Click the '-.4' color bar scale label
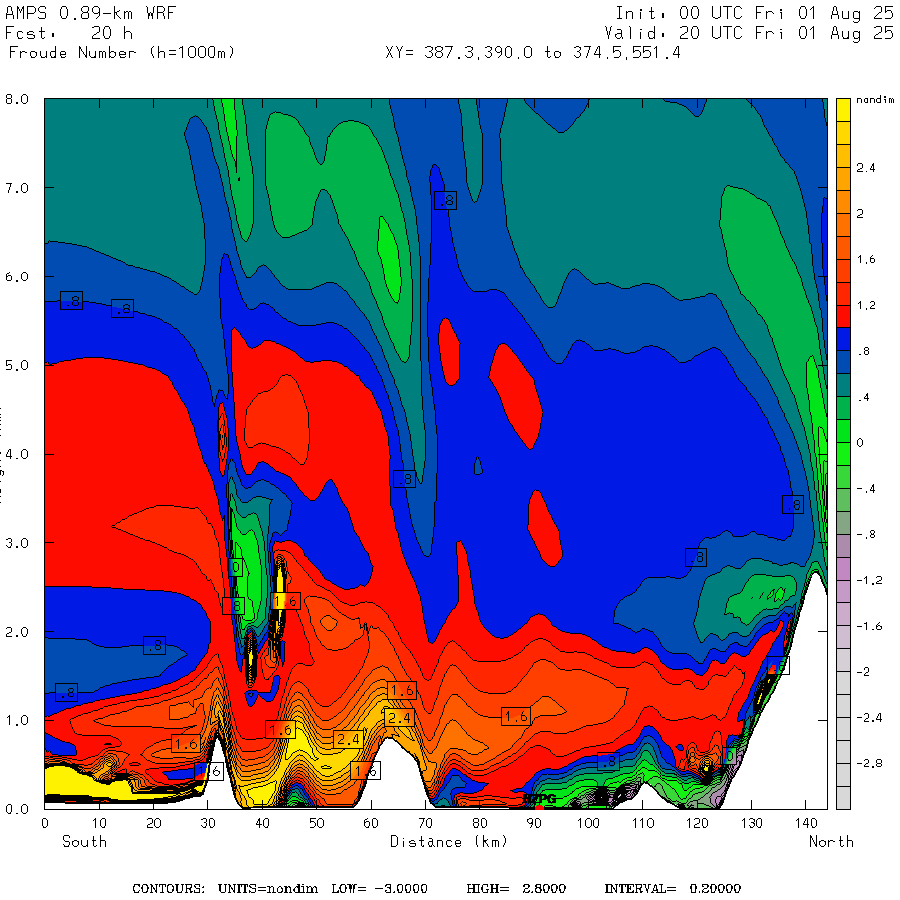This screenshot has height=900, width=900. [866, 489]
